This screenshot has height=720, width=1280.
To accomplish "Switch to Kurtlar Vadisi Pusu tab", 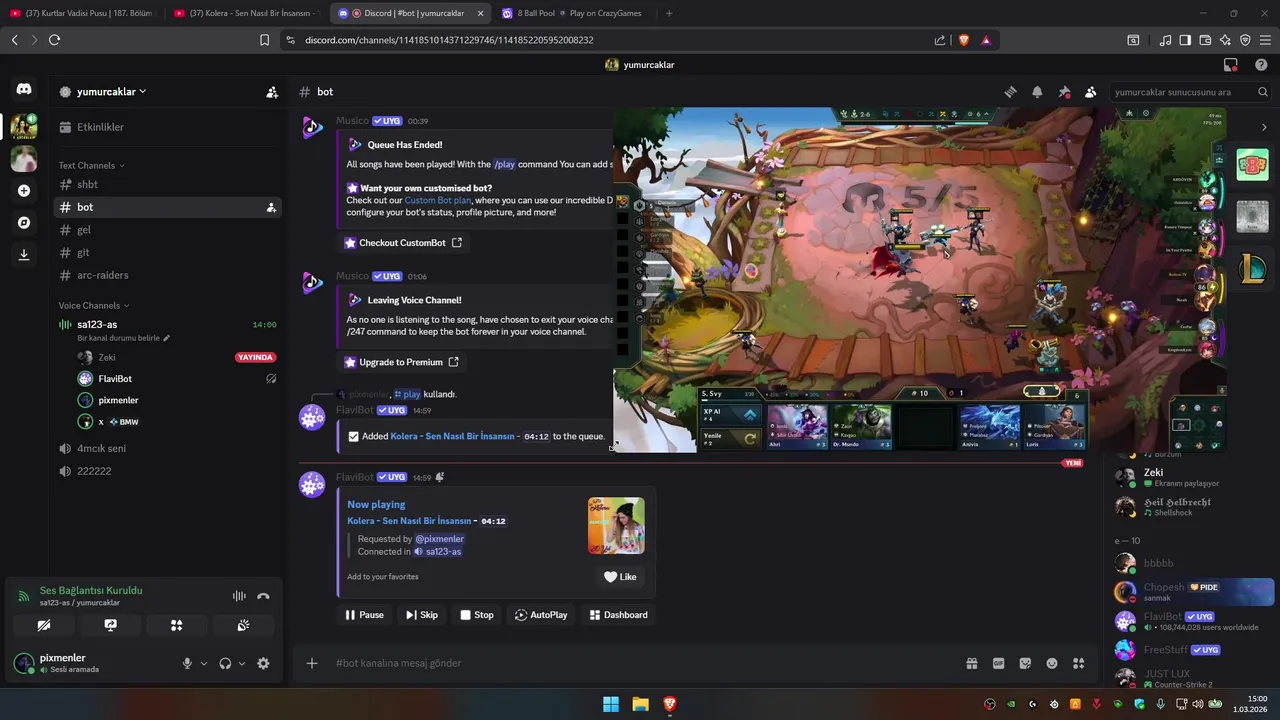I will click(84, 13).
